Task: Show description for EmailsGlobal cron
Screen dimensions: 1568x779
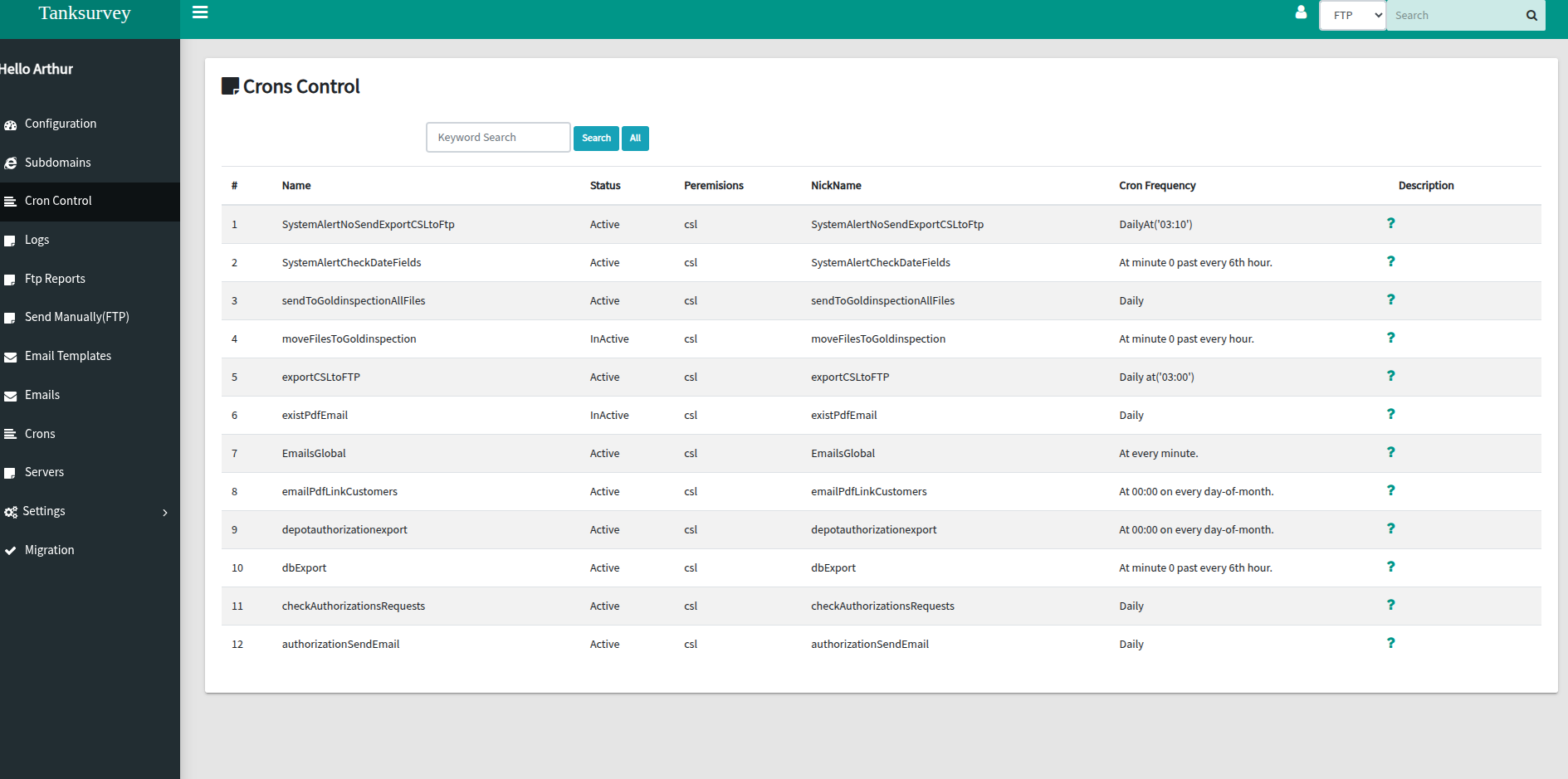Action: (1391, 452)
